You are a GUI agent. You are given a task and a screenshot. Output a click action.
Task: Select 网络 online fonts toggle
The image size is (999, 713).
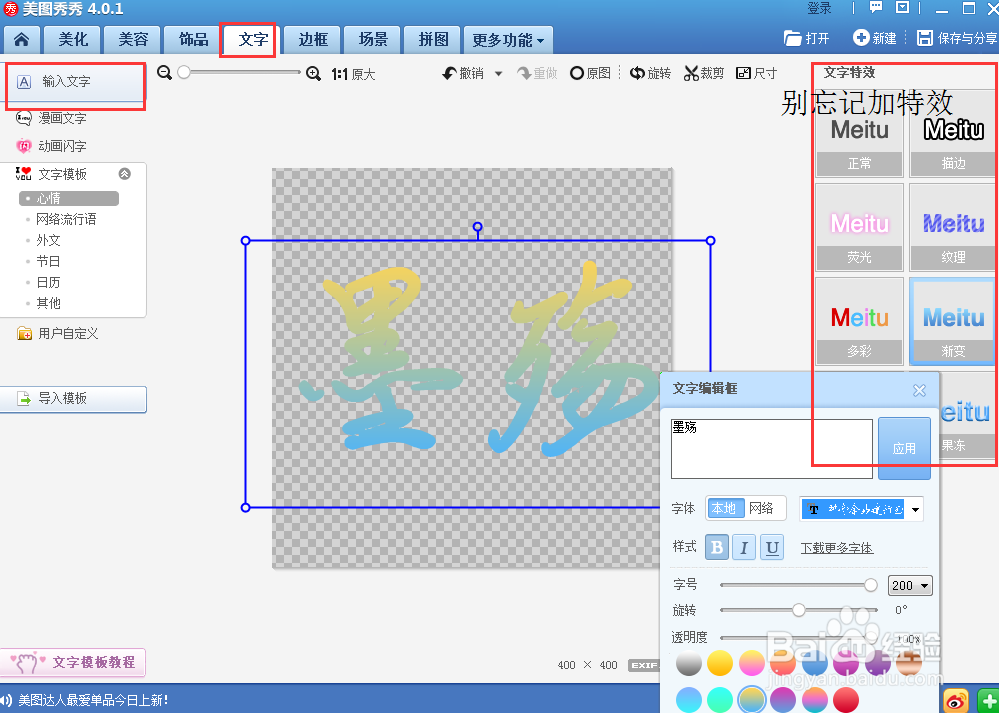(763, 508)
